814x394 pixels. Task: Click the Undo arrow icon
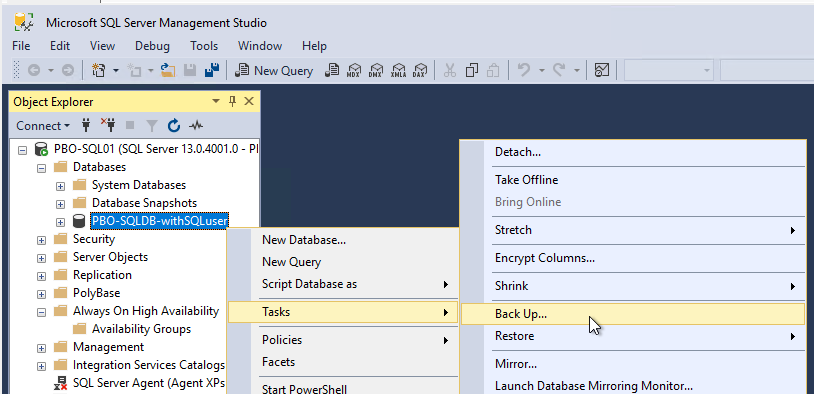[x=524, y=70]
